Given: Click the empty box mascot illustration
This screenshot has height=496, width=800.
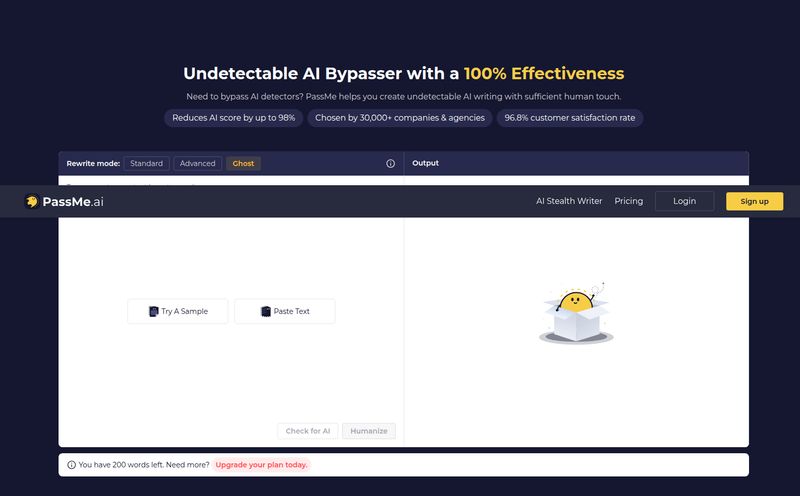Looking at the screenshot, I should click(576, 313).
